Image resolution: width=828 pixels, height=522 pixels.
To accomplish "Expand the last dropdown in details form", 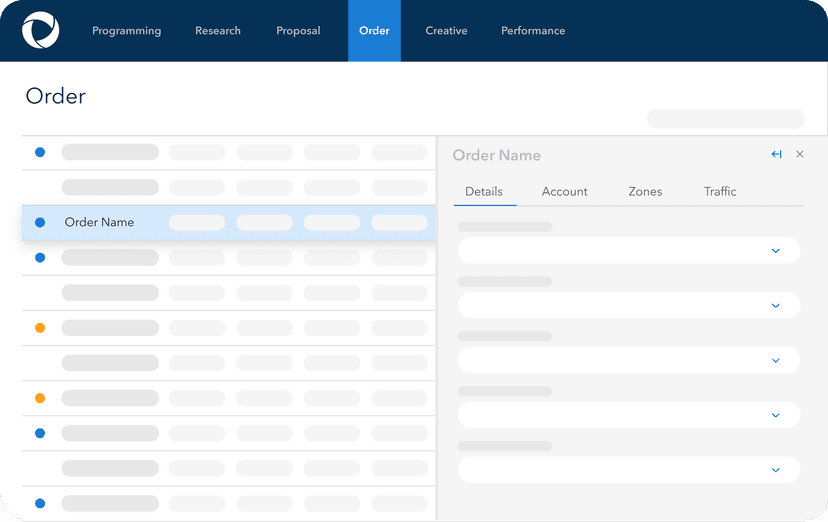I will pos(775,470).
